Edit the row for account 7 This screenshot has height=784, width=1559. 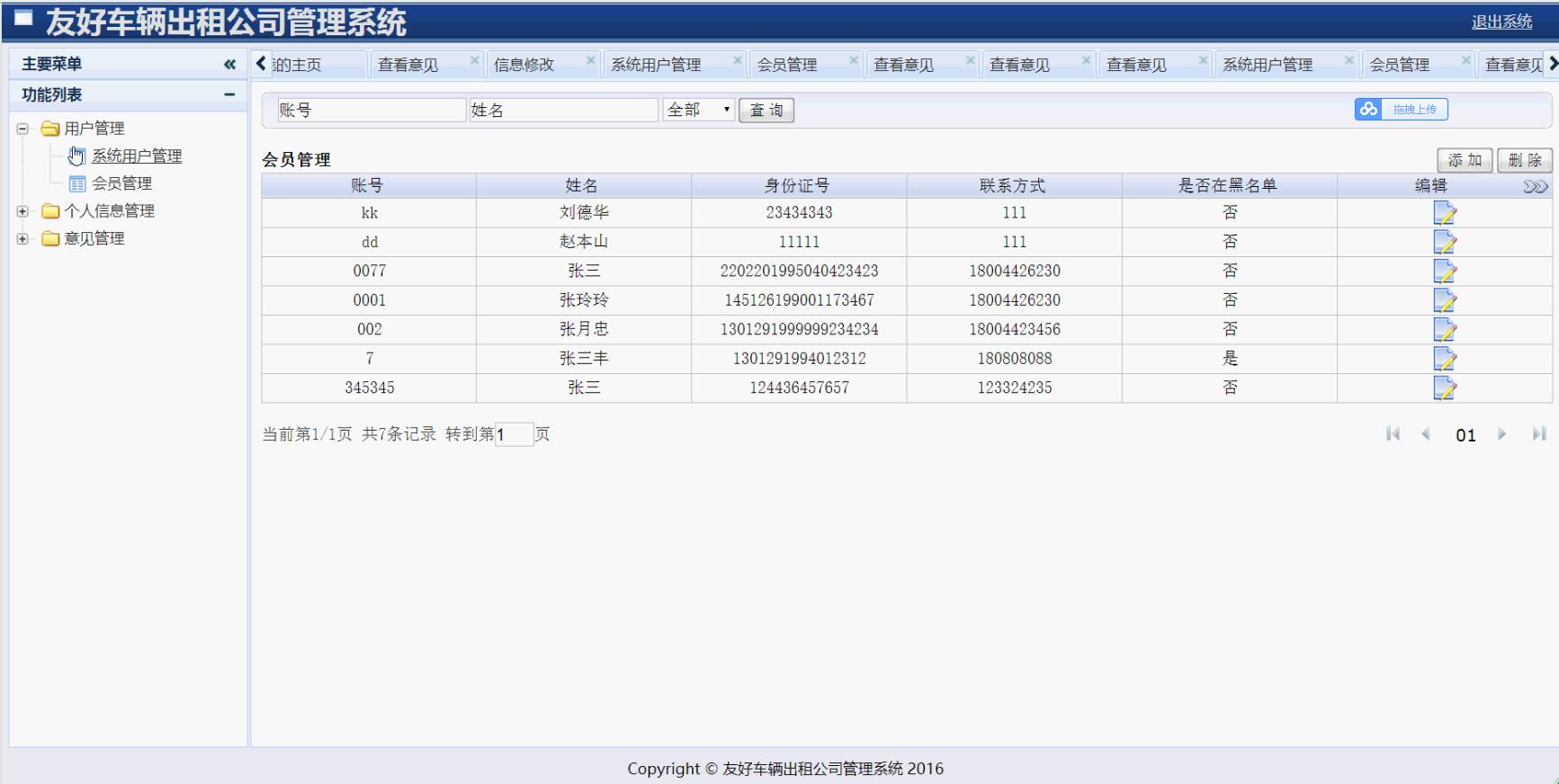click(1445, 359)
